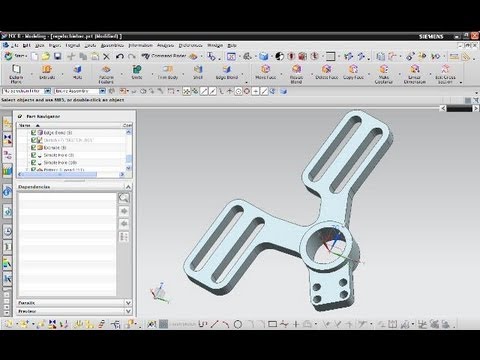The image size is (480, 360).
Task: Click the horizontal scrollbar in Part Navigator
Action: [60, 174]
